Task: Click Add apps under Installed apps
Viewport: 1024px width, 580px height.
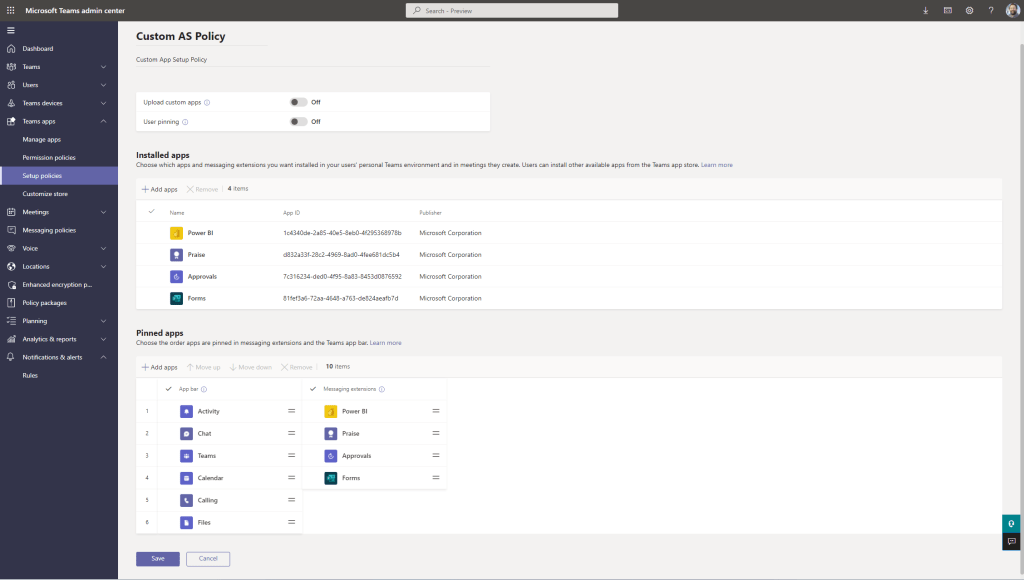Action: point(159,188)
